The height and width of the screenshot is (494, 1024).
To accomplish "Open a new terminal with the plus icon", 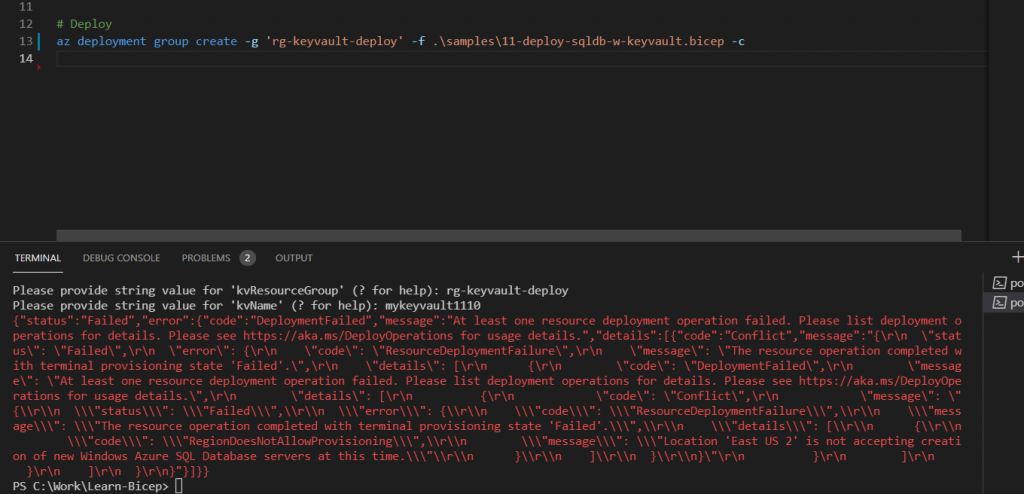I will tap(1016, 257).
